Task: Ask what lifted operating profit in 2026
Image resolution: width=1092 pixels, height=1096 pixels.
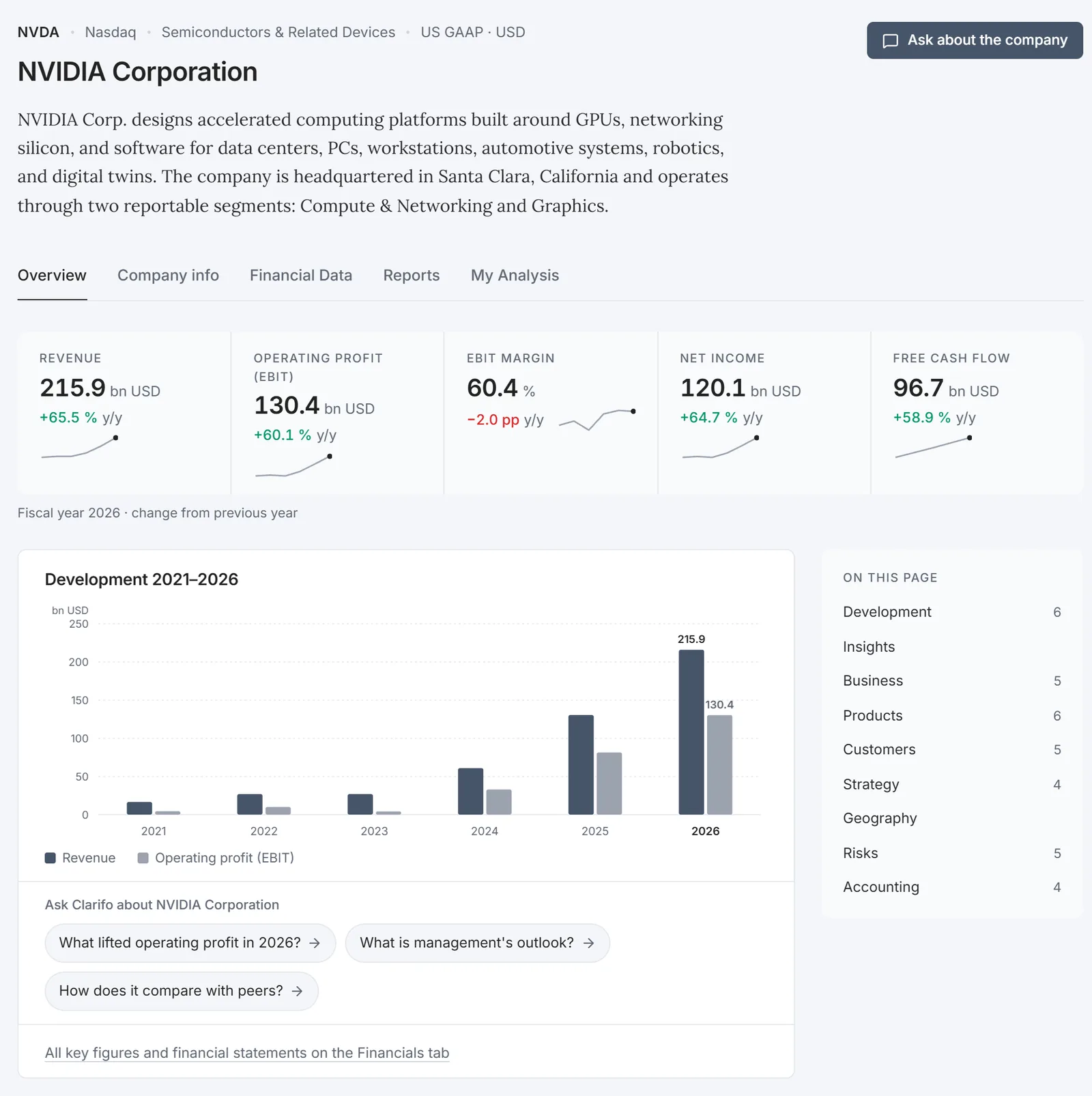Action: click(190, 943)
